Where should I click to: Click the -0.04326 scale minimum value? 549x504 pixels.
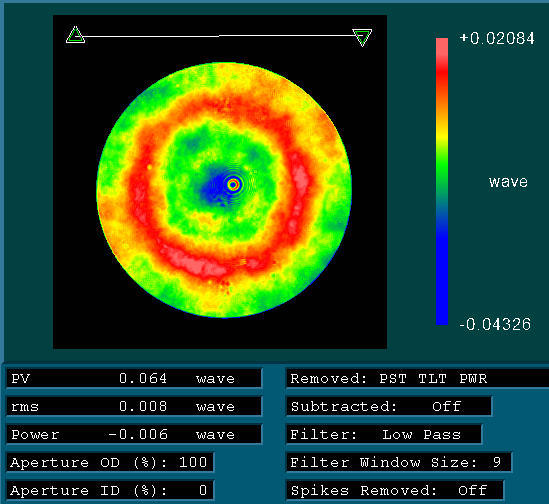coord(495,324)
